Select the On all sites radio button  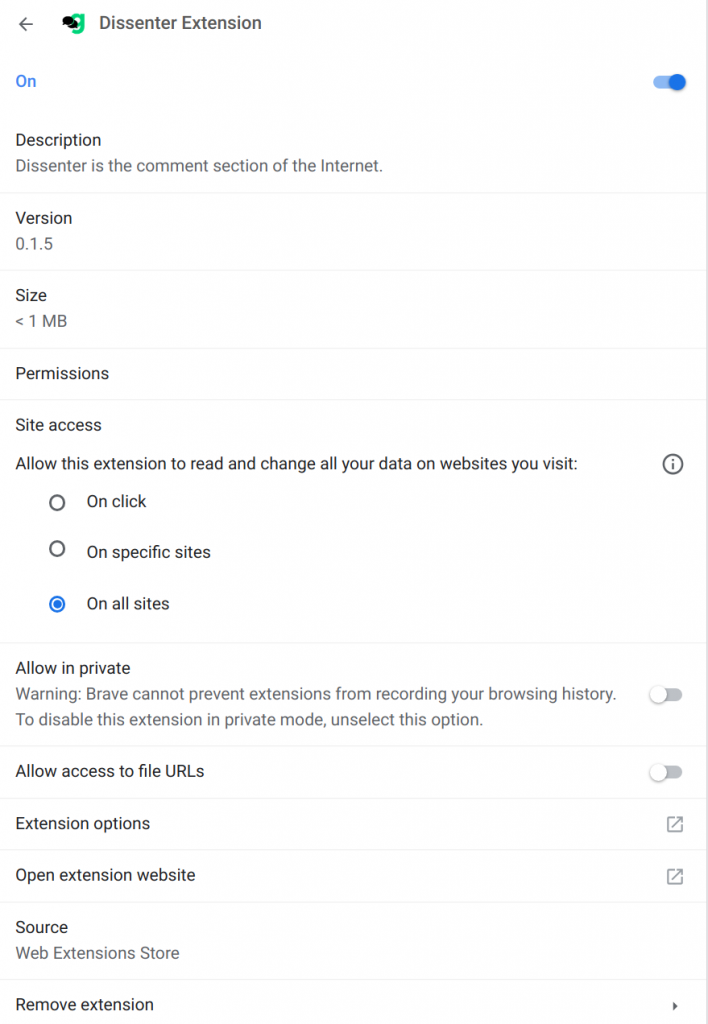tap(57, 604)
